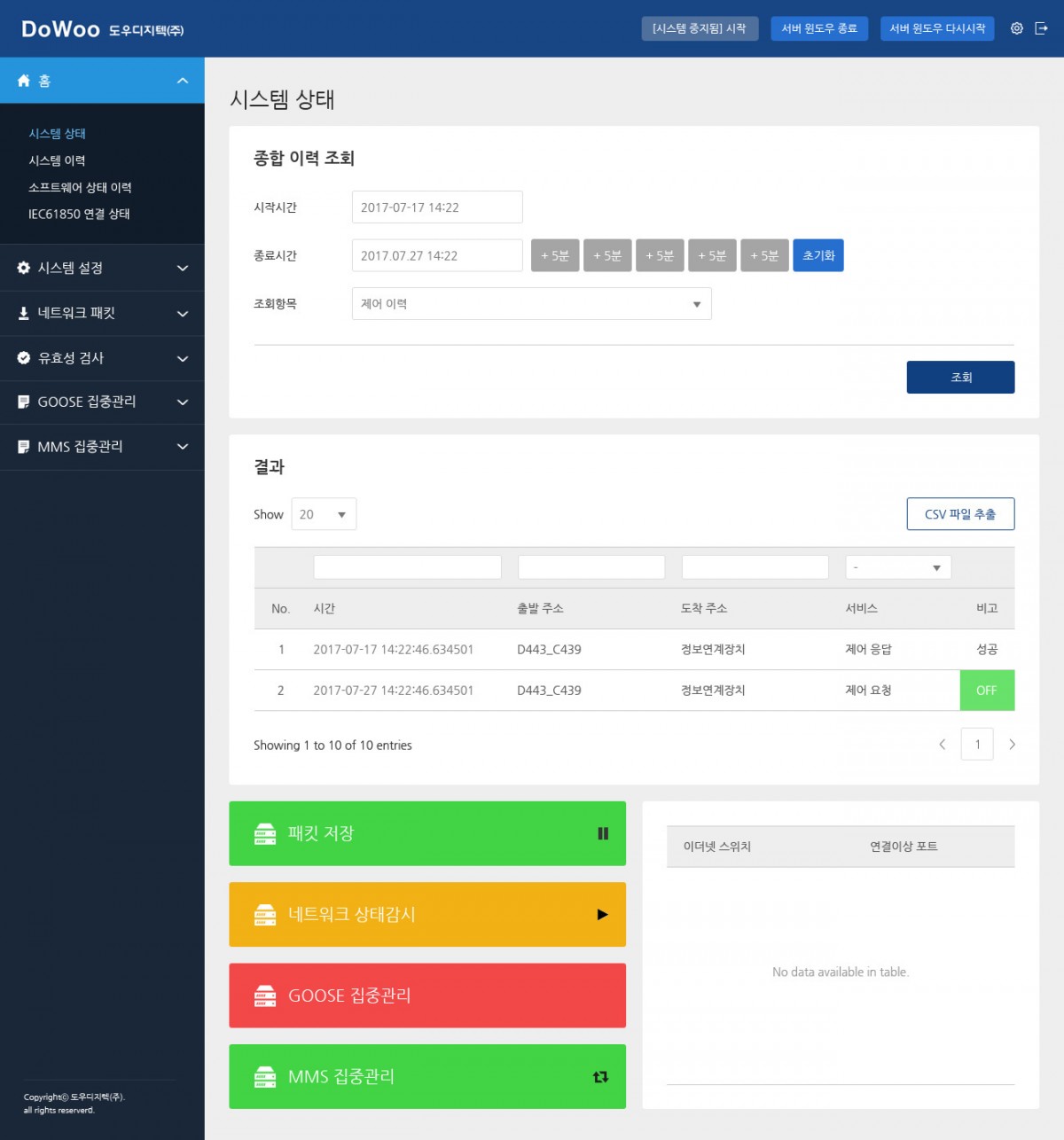Sort by 시간 column header
This screenshot has height=1140, width=1064.
click(325, 608)
